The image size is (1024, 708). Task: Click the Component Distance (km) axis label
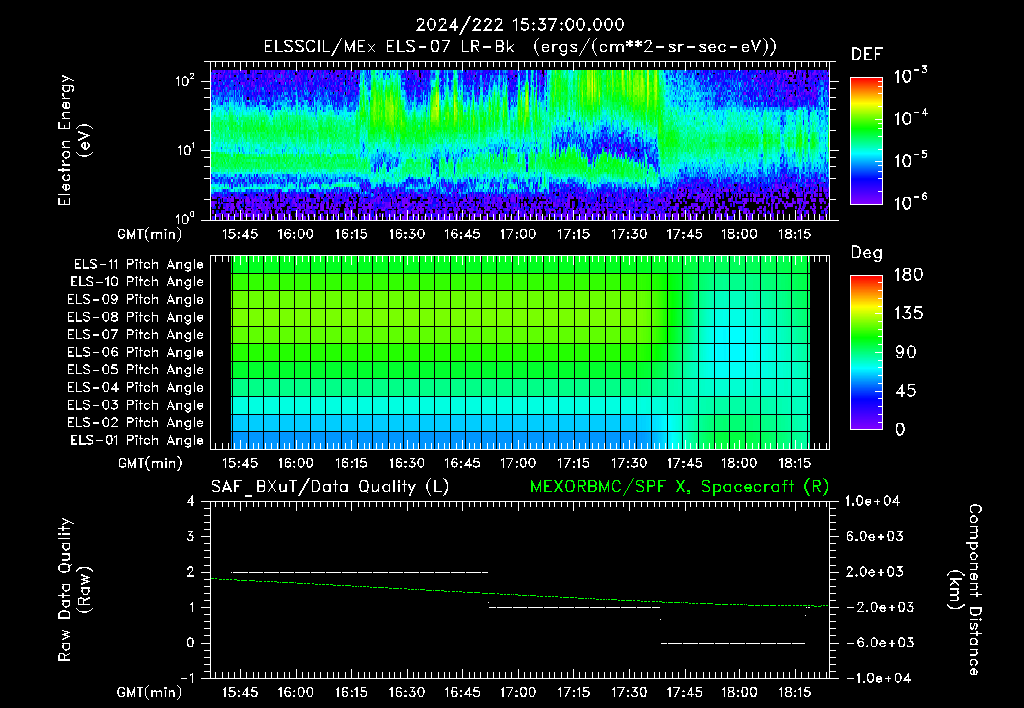(965, 590)
